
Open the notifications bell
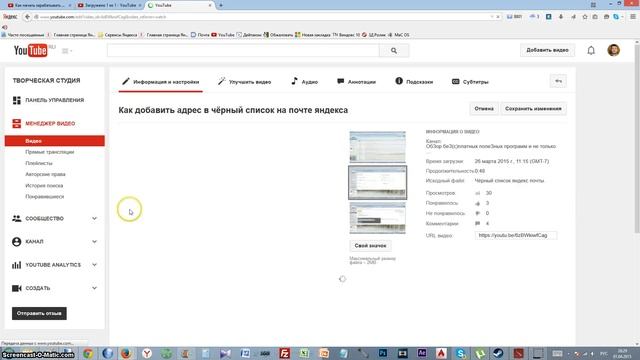click(591, 51)
